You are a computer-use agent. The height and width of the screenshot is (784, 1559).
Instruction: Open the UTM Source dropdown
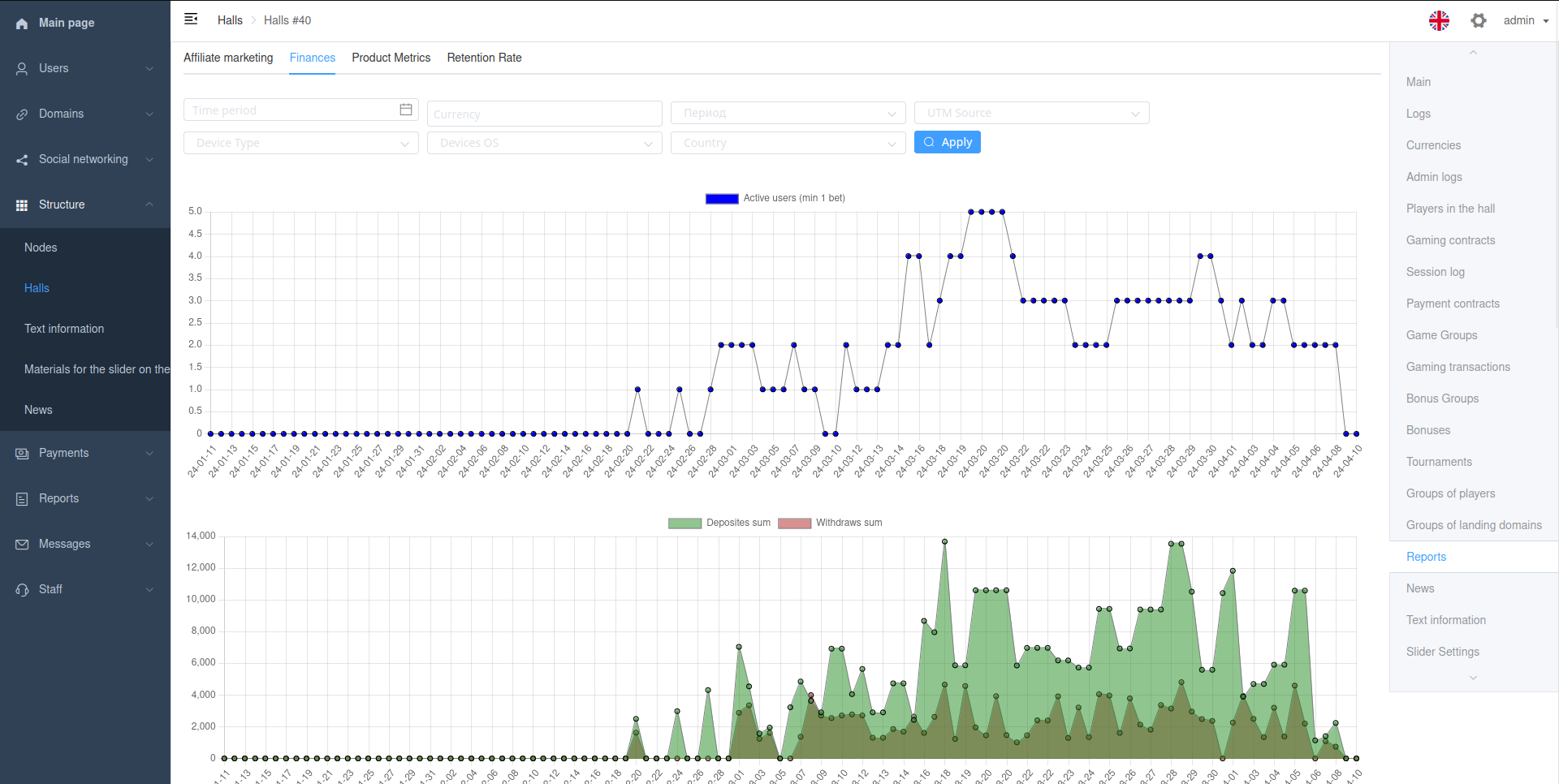[x=1032, y=113]
